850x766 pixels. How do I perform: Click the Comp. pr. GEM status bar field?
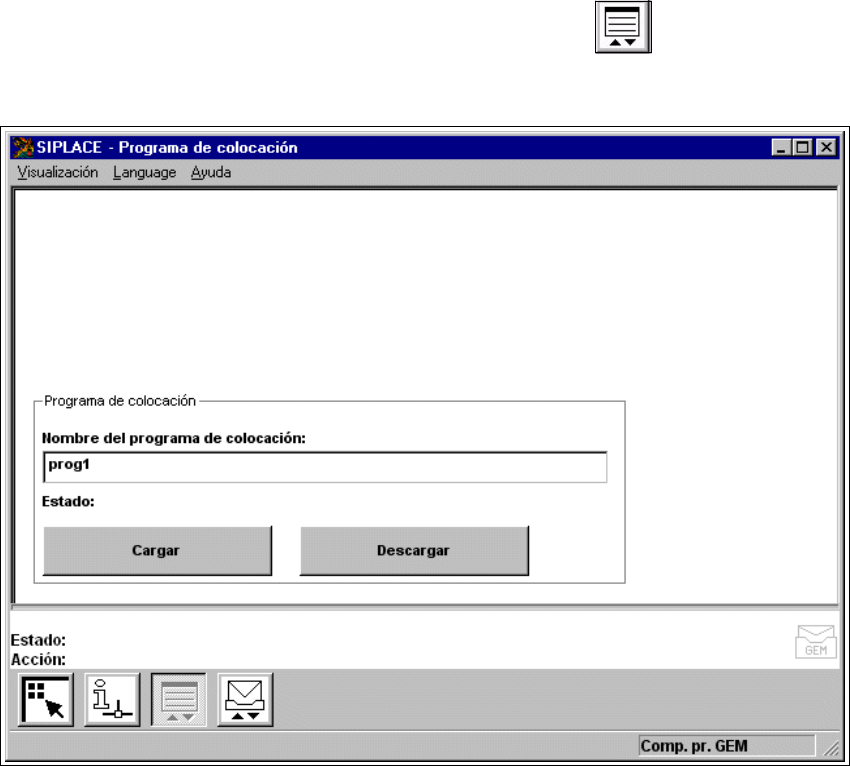point(727,746)
